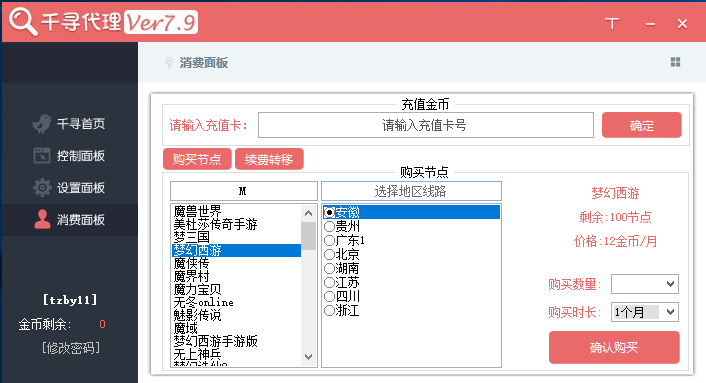Viewport: 706px width, 383px height.
Task: Click the 选择地区线路 field
Action: coord(411,191)
